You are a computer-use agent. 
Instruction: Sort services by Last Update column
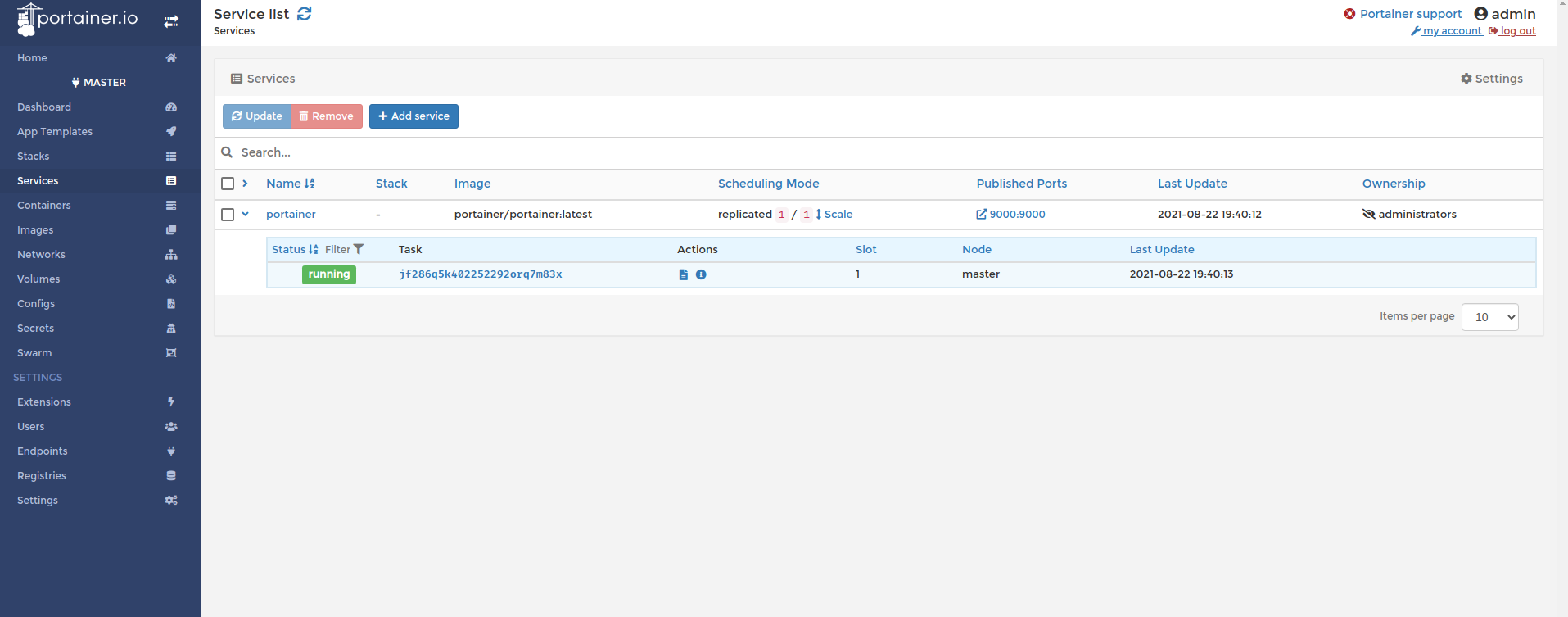coord(1192,184)
